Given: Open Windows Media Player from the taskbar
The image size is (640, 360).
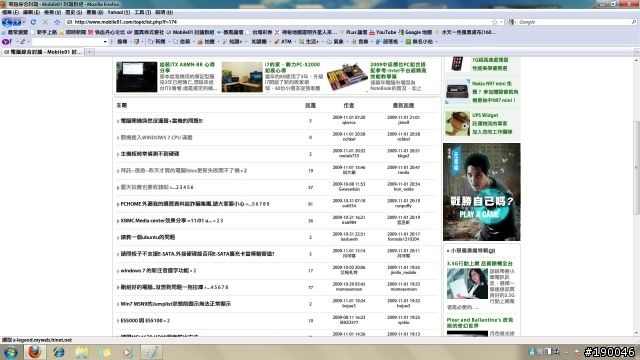Looking at the screenshot, I should pos(127,352).
